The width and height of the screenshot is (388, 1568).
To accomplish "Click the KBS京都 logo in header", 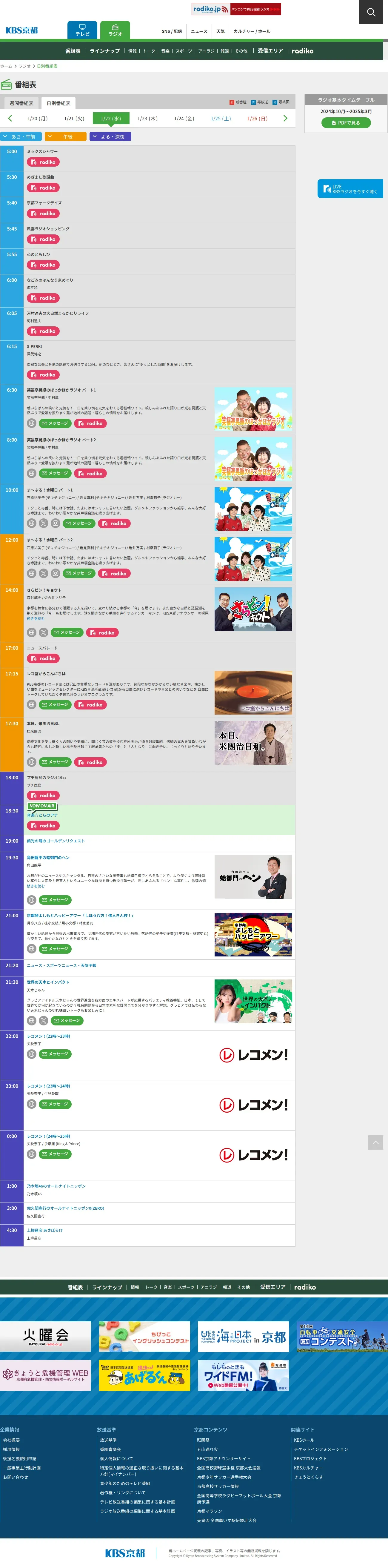I will (22, 30).
